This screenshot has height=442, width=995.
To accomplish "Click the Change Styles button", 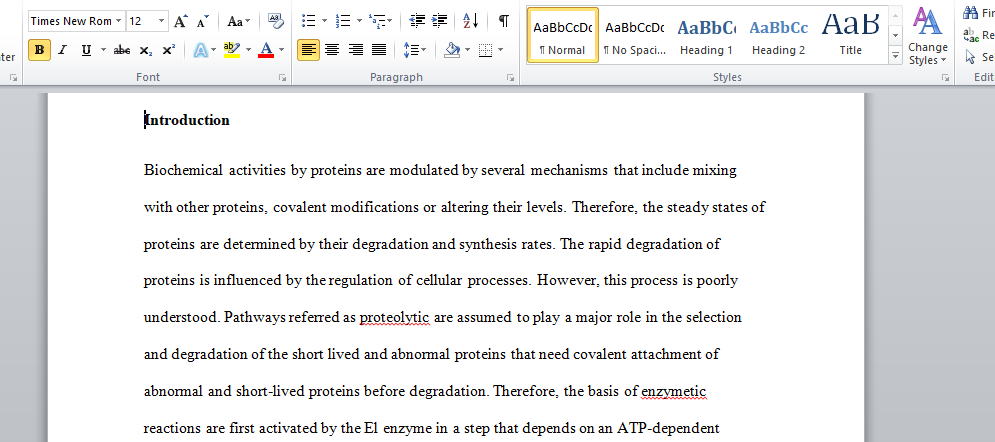I will [x=927, y=38].
